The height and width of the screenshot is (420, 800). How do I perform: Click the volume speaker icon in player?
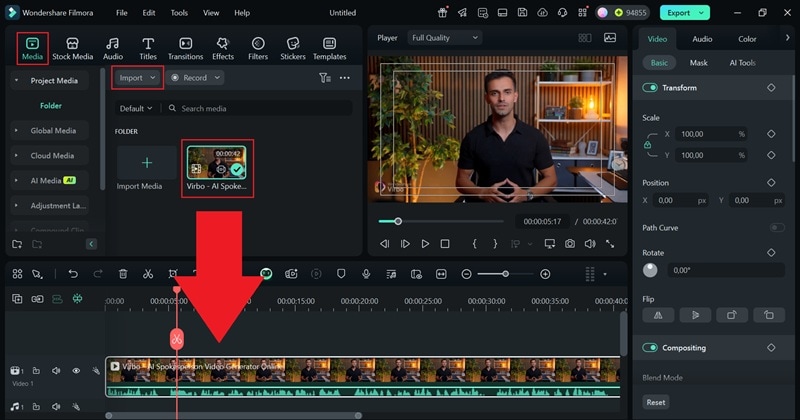pyautogui.click(x=590, y=244)
